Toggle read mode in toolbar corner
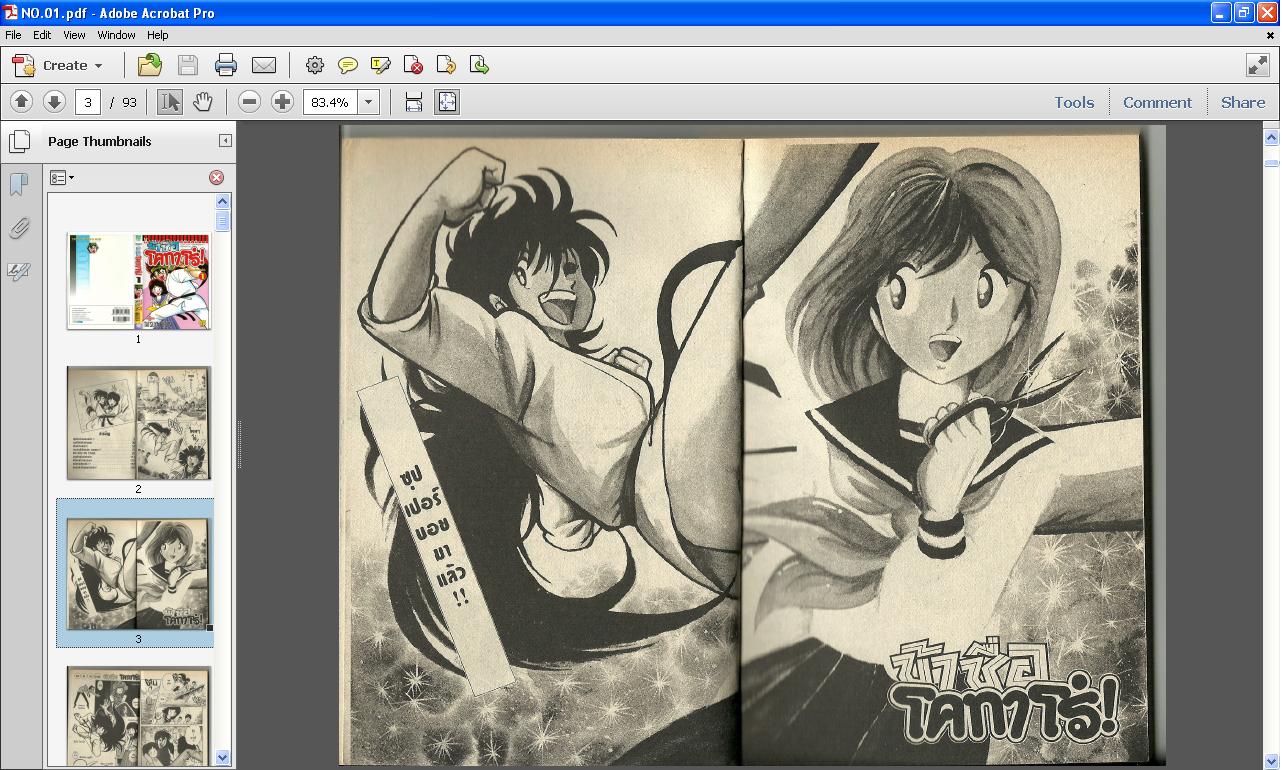This screenshot has height=770, width=1282. [x=1258, y=65]
